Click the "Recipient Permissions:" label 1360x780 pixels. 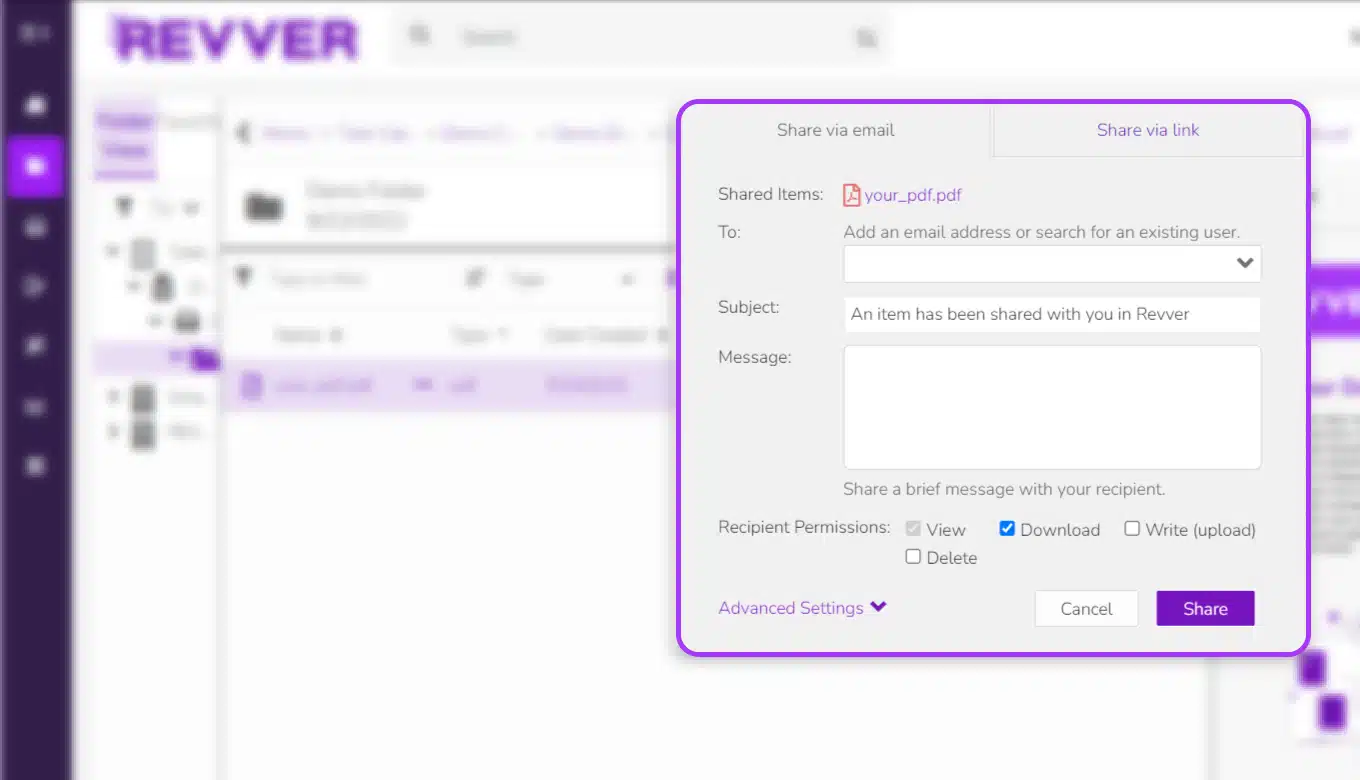[804, 527]
